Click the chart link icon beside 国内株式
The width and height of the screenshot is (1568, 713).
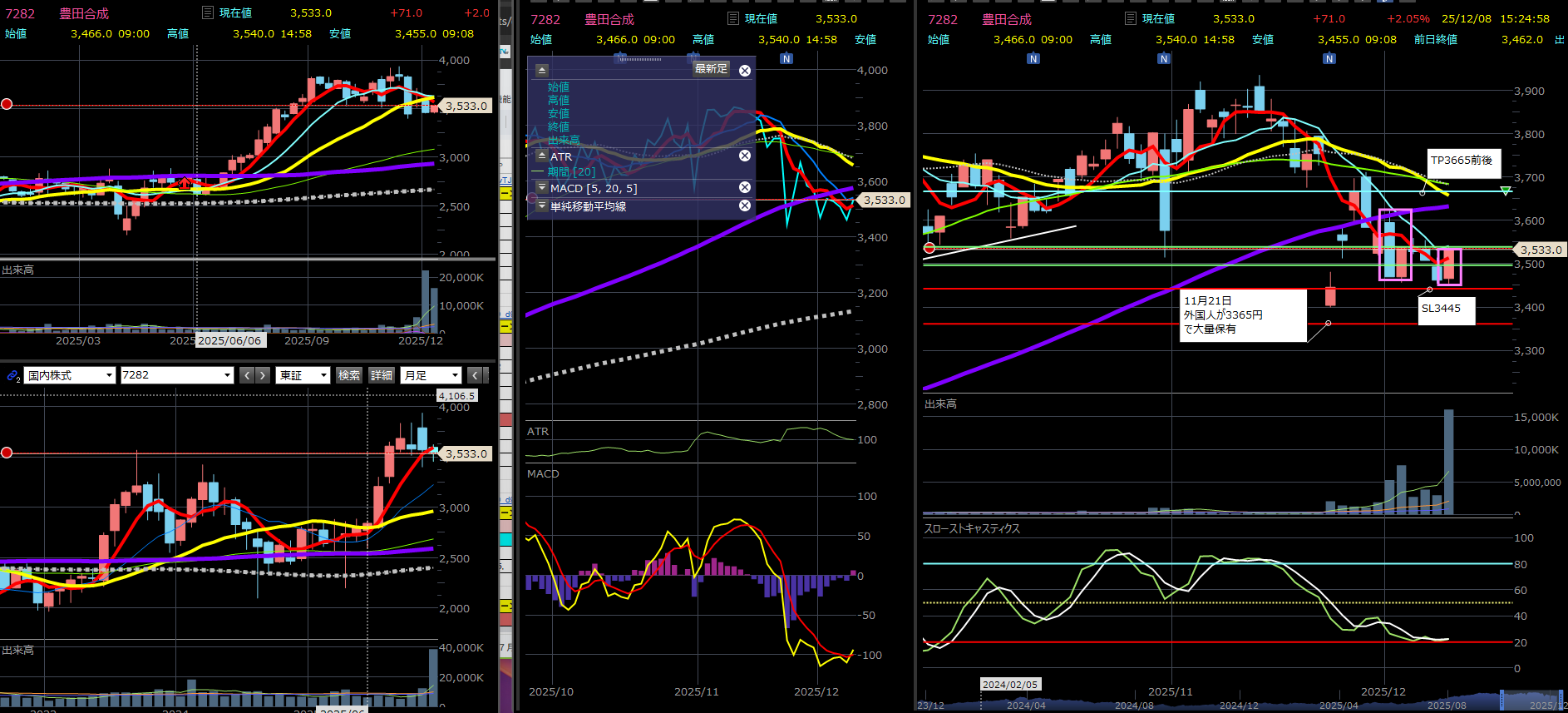point(12,376)
